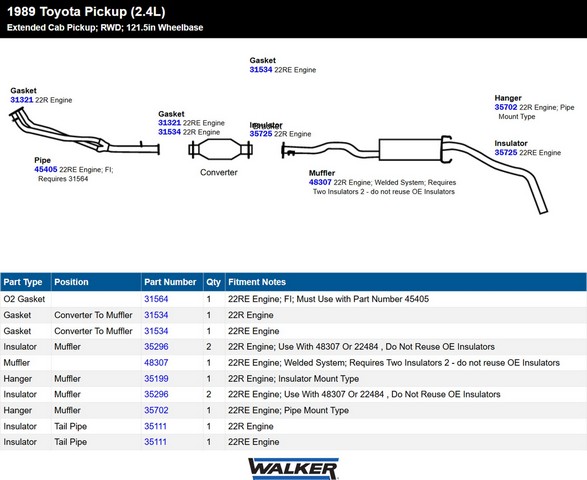Open tail pipe insulator 35111 for 22R Engine

point(155,426)
